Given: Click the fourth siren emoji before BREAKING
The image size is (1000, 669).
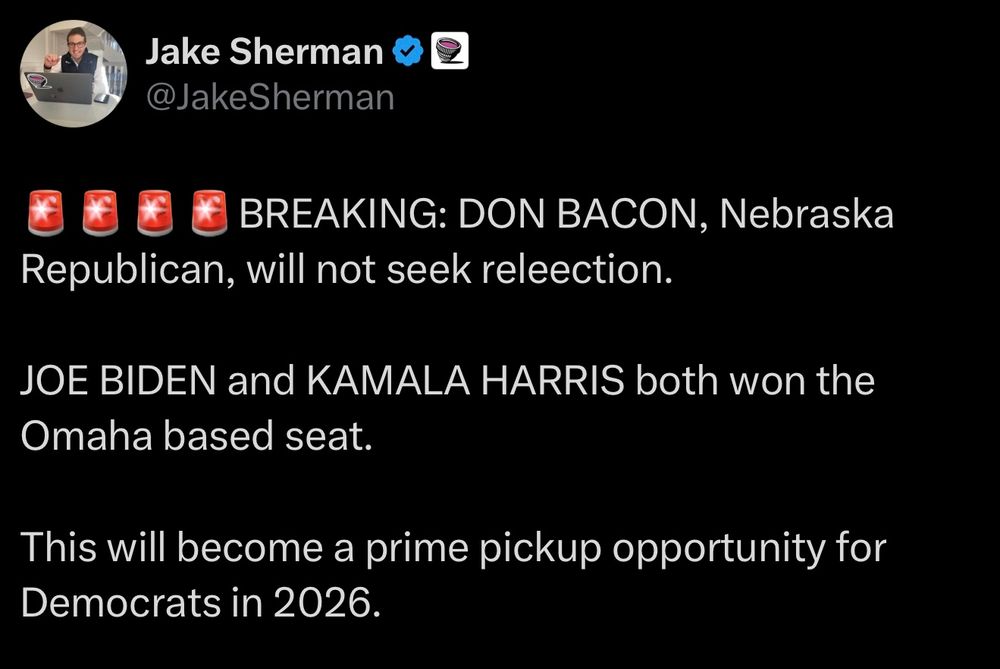Looking at the screenshot, I should point(209,213).
